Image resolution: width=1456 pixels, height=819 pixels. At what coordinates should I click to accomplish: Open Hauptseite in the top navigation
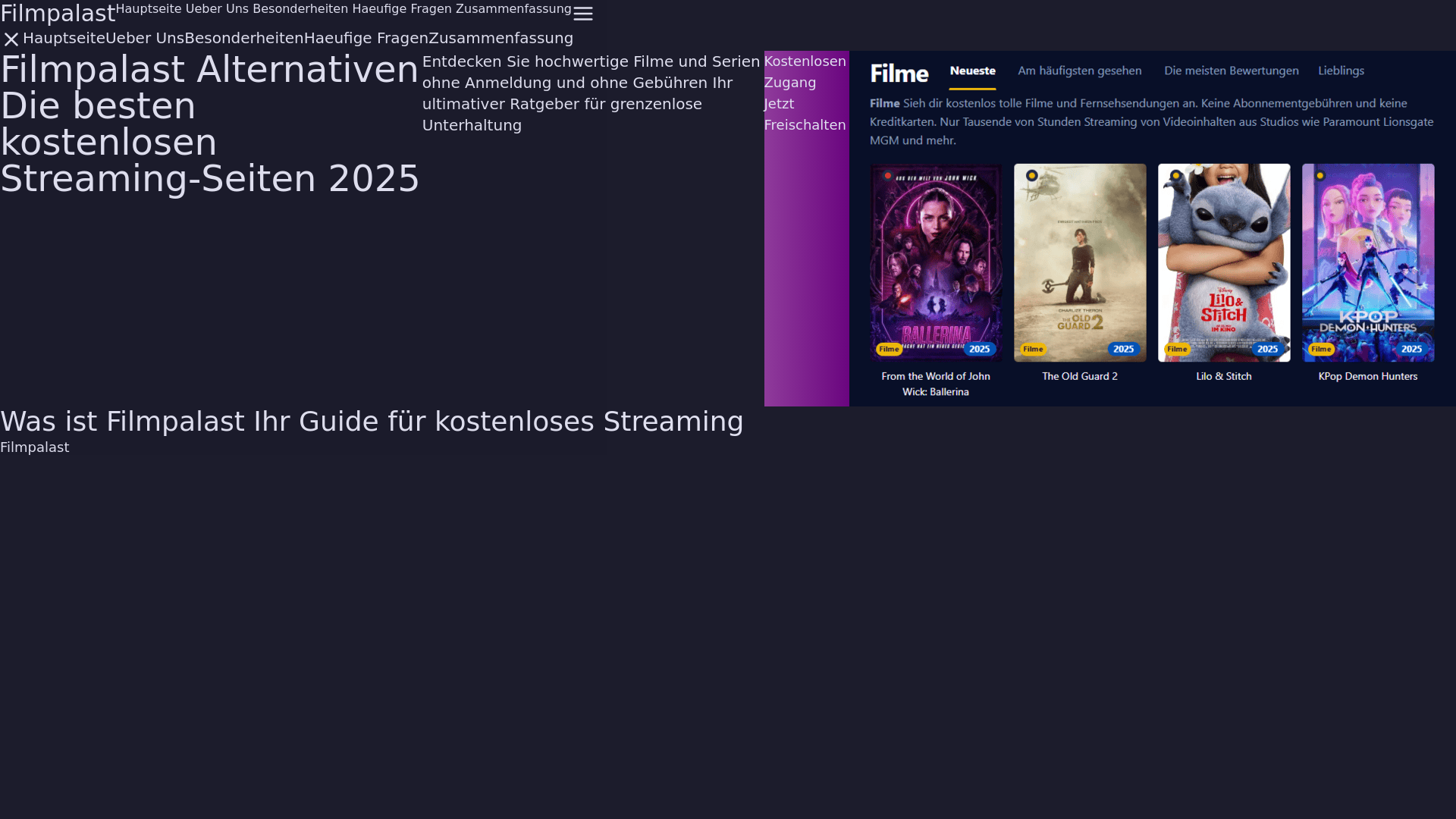(x=149, y=9)
